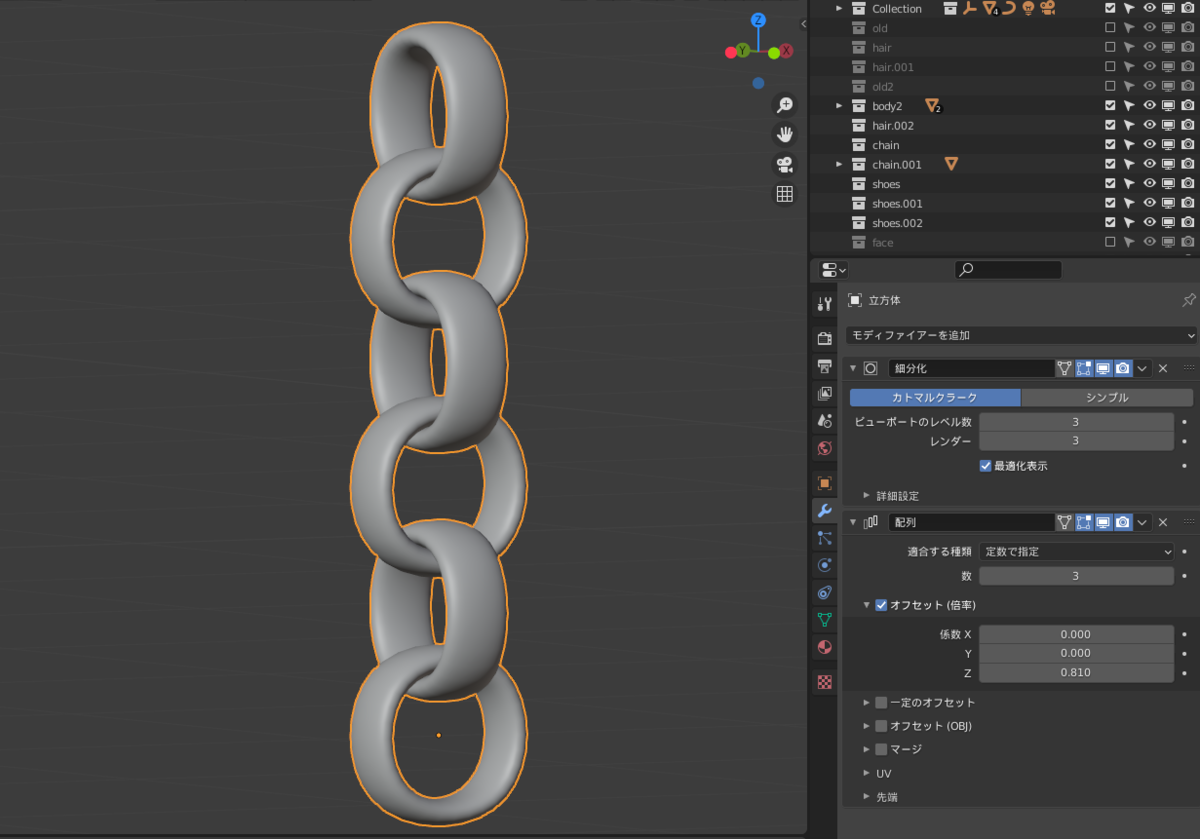This screenshot has height=839, width=1200.
Task: Open the View Layer properties tab
Action: [824, 393]
